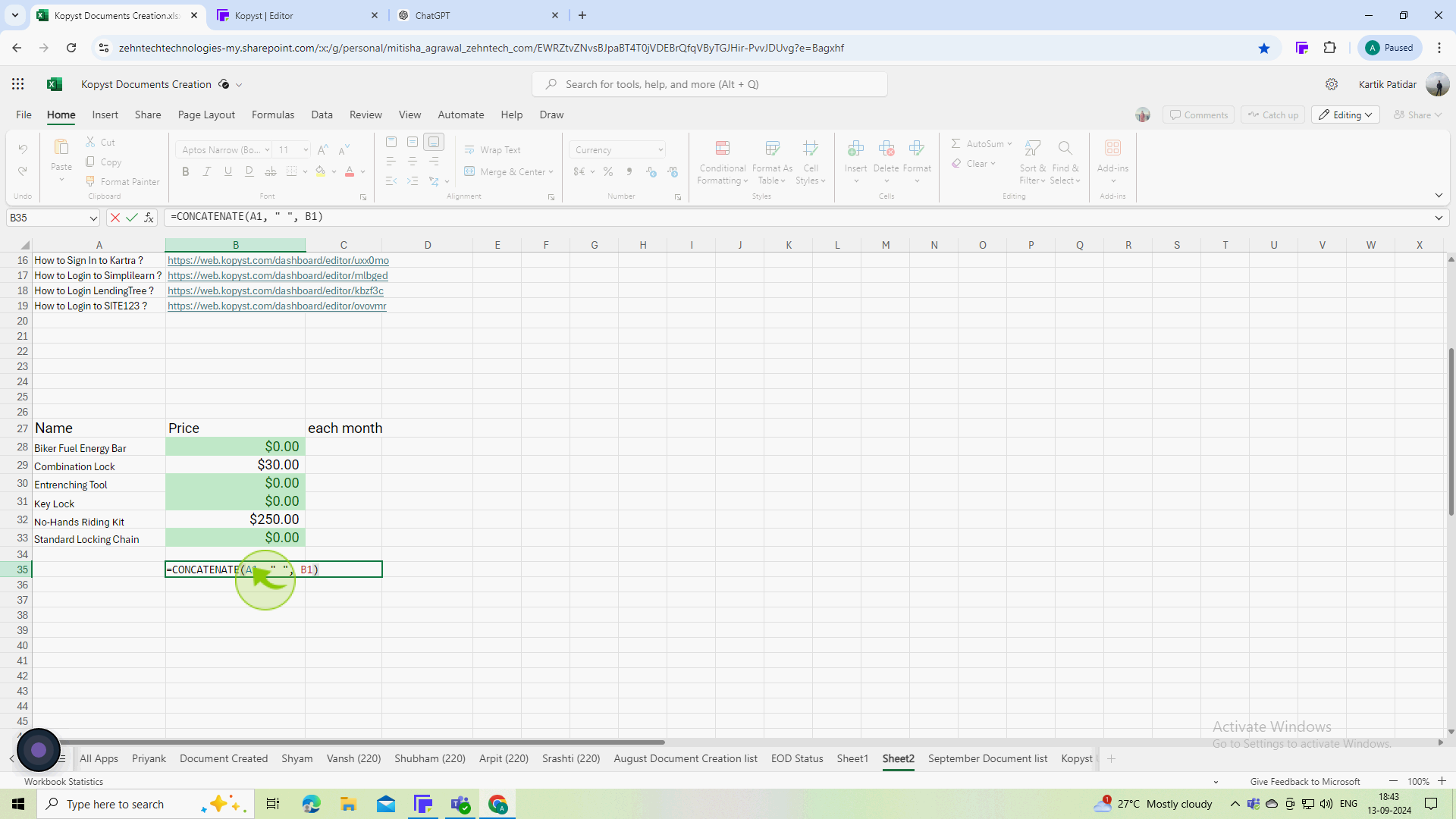Click the Kopyst tab at bottom
Image resolution: width=1456 pixels, height=819 pixels.
point(1080,759)
